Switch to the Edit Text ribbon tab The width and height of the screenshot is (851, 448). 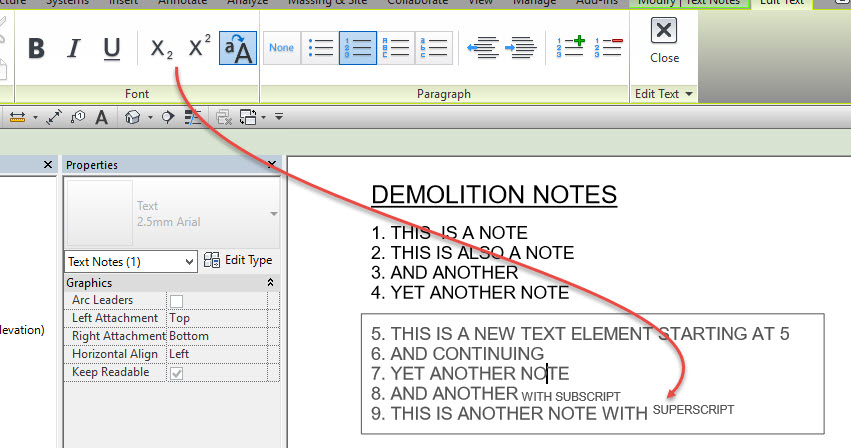coord(782,3)
